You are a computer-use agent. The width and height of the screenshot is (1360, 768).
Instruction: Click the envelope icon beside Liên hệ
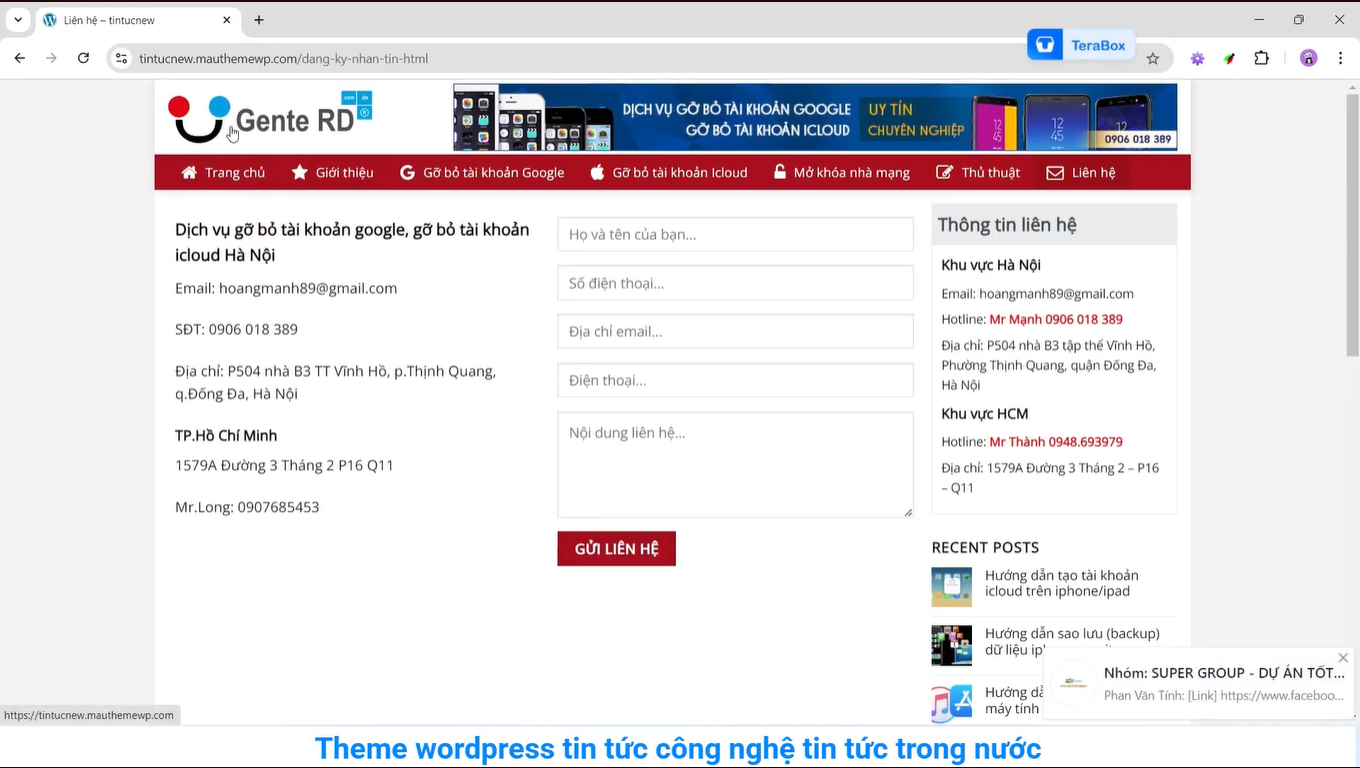(x=1055, y=172)
